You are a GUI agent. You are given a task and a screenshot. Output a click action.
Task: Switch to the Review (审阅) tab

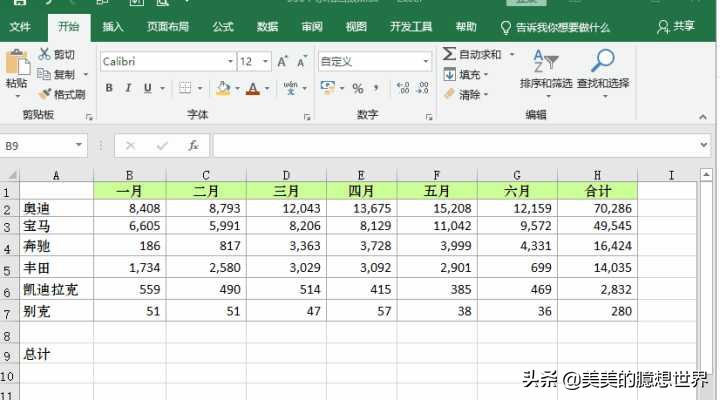[x=312, y=27]
